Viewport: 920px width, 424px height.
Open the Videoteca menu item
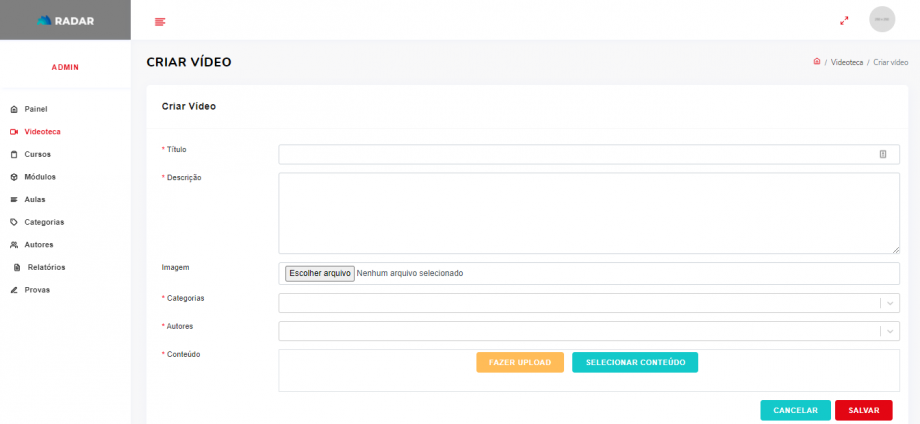(x=42, y=132)
